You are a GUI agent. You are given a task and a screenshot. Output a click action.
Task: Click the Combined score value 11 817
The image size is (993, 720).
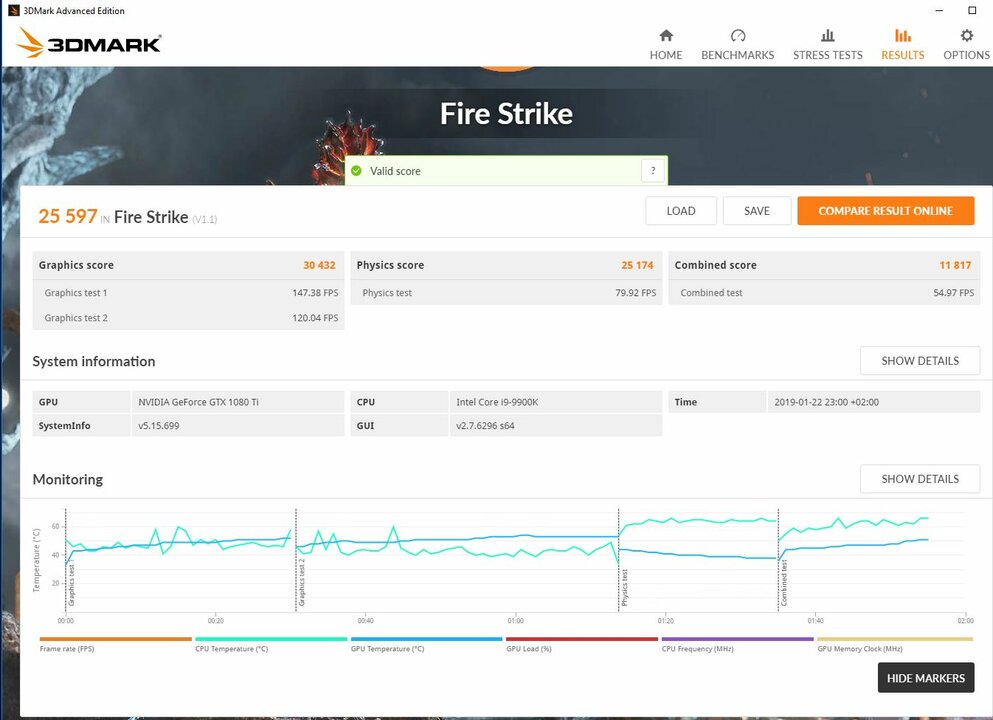[x=955, y=265]
